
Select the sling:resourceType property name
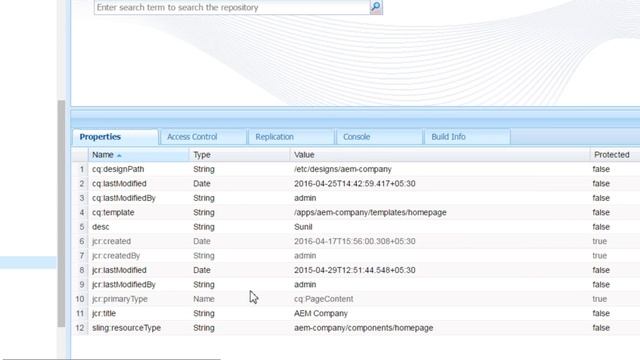[x=126, y=328]
